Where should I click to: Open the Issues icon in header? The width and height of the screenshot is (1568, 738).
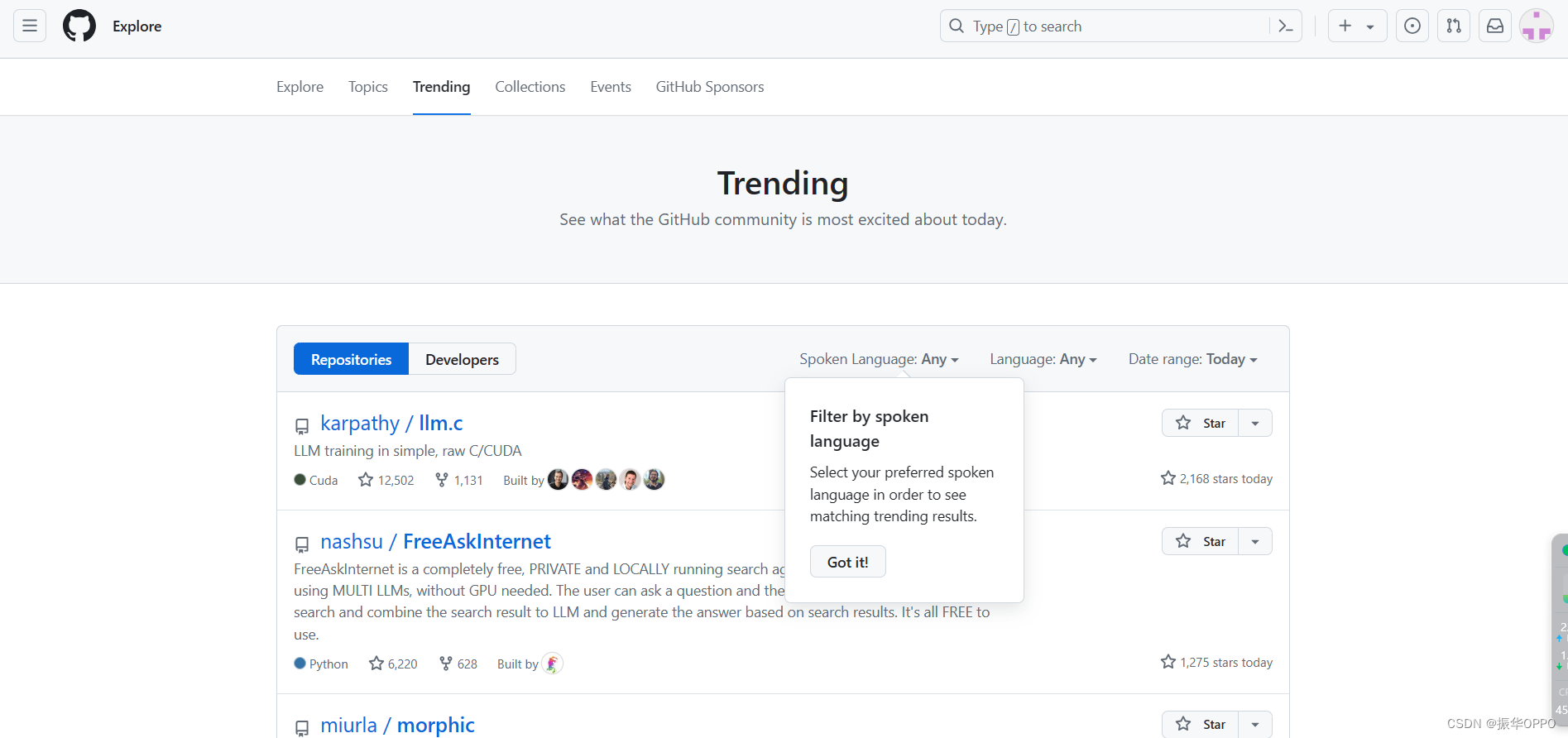[x=1412, y=26]
